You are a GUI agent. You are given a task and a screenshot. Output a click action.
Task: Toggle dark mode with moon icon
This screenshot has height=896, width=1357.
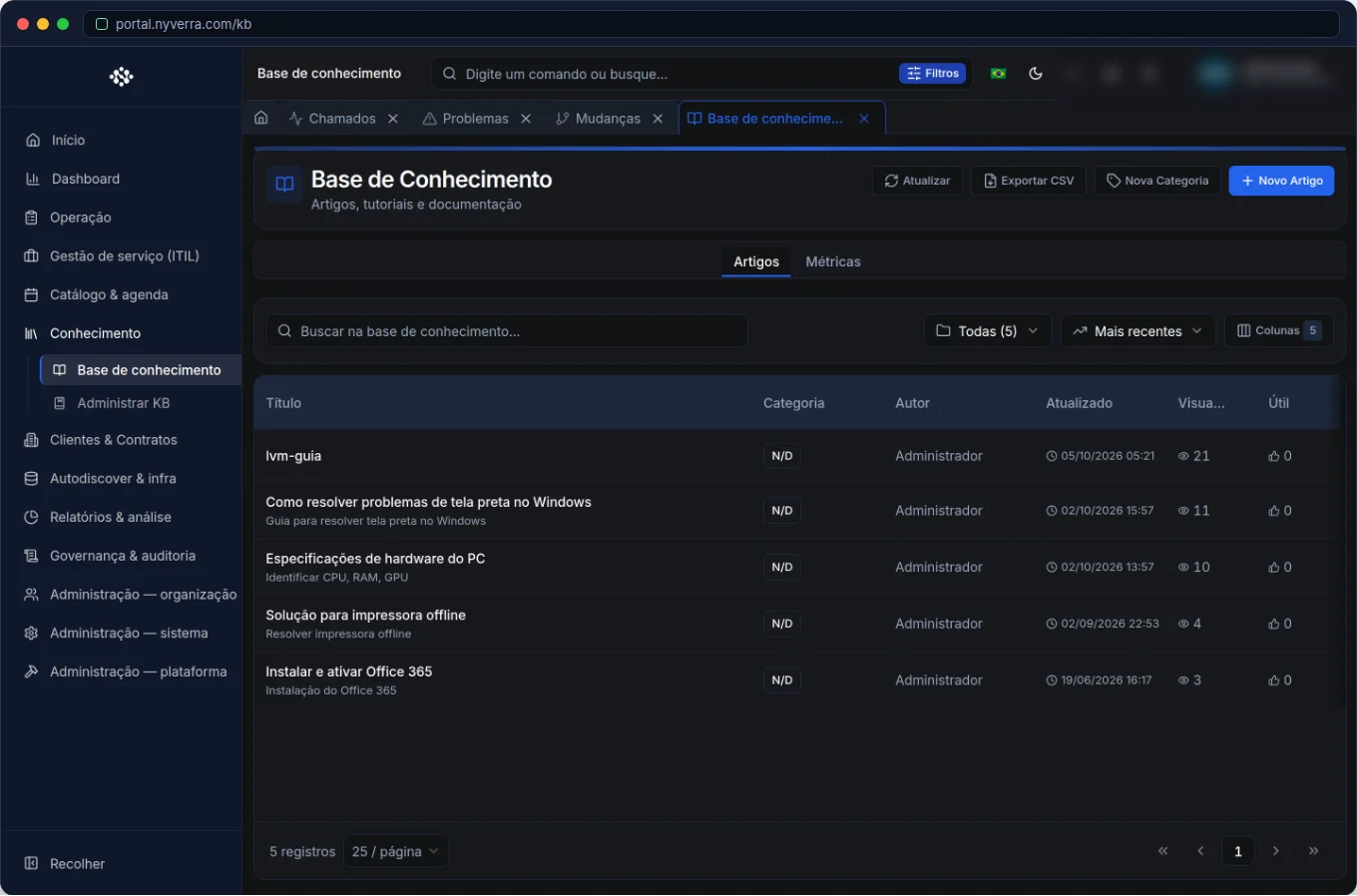click(x=1036, y=74)
